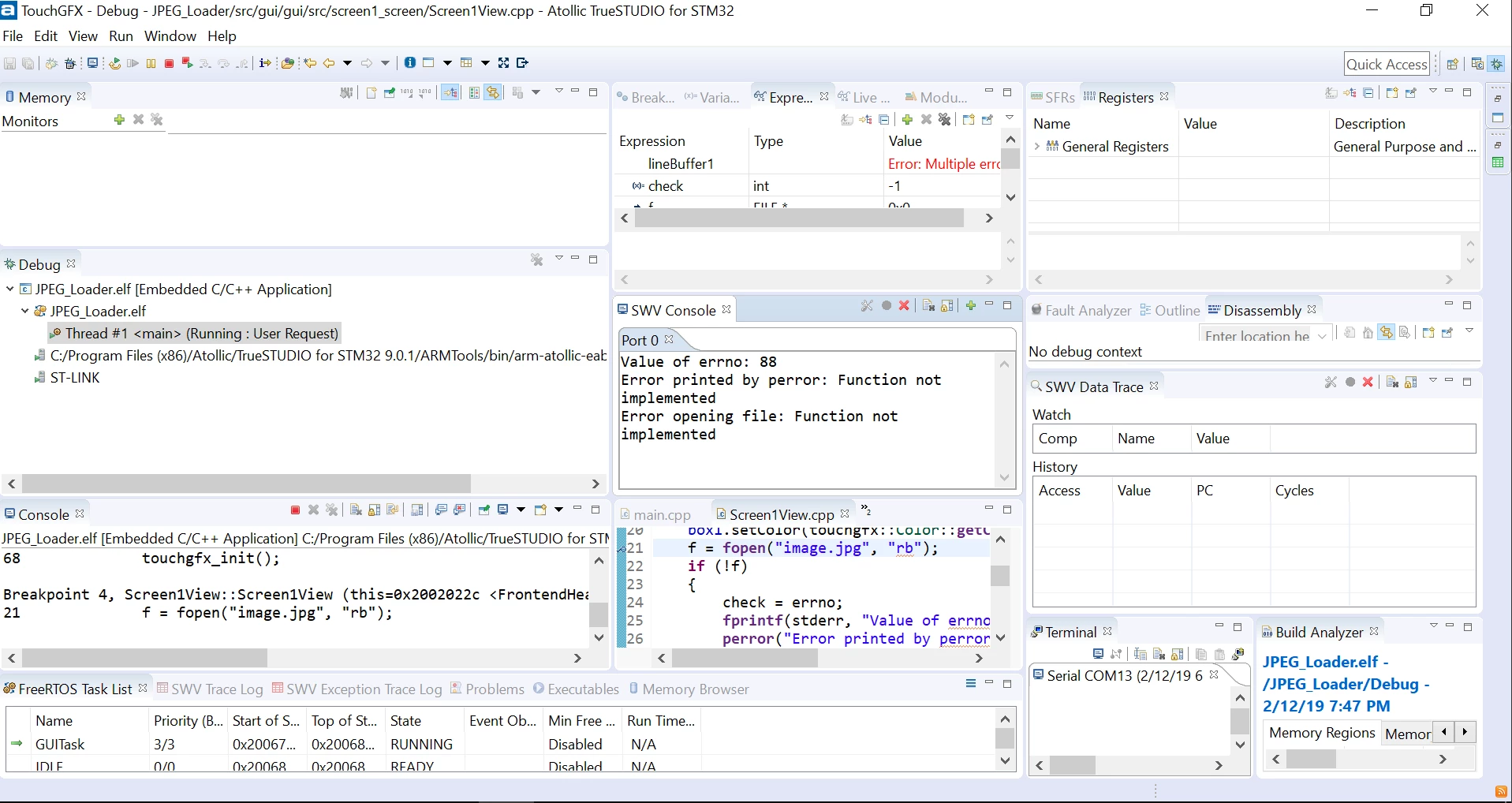Click the Memory Regions tab in Build Analyzer
The height and width of the screenshot is (803, 1512).
[x=1322, y=733]
